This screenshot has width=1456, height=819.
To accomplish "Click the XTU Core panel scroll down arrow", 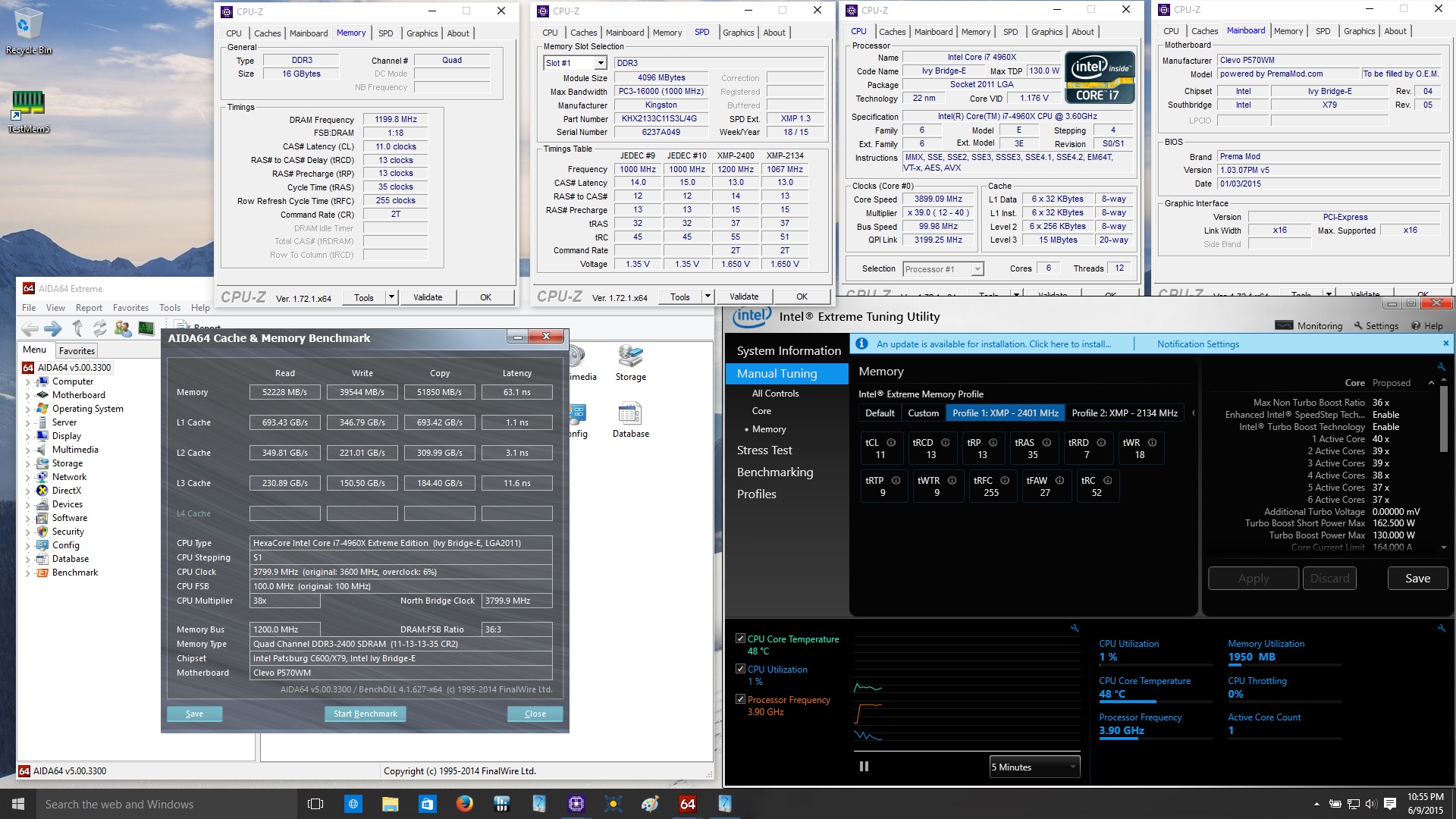I will 1443,547.
